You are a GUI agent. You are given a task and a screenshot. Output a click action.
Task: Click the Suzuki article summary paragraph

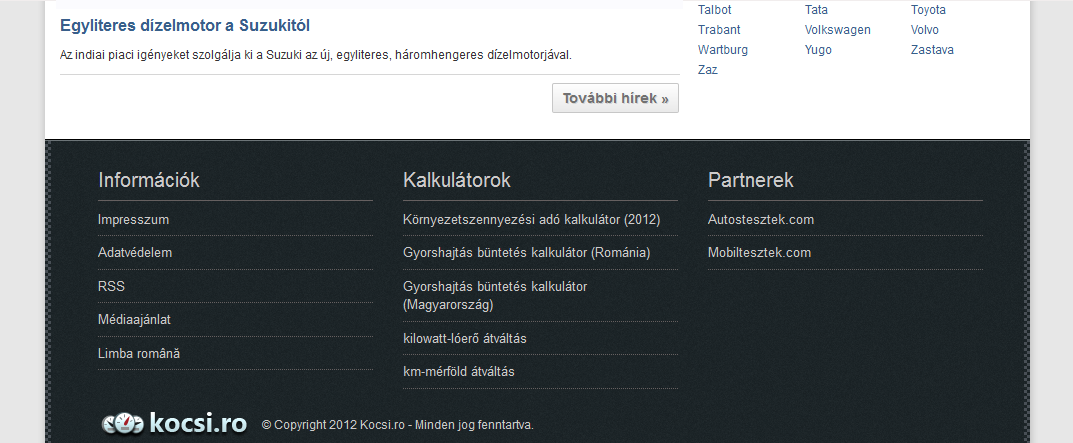coord(315,55)
